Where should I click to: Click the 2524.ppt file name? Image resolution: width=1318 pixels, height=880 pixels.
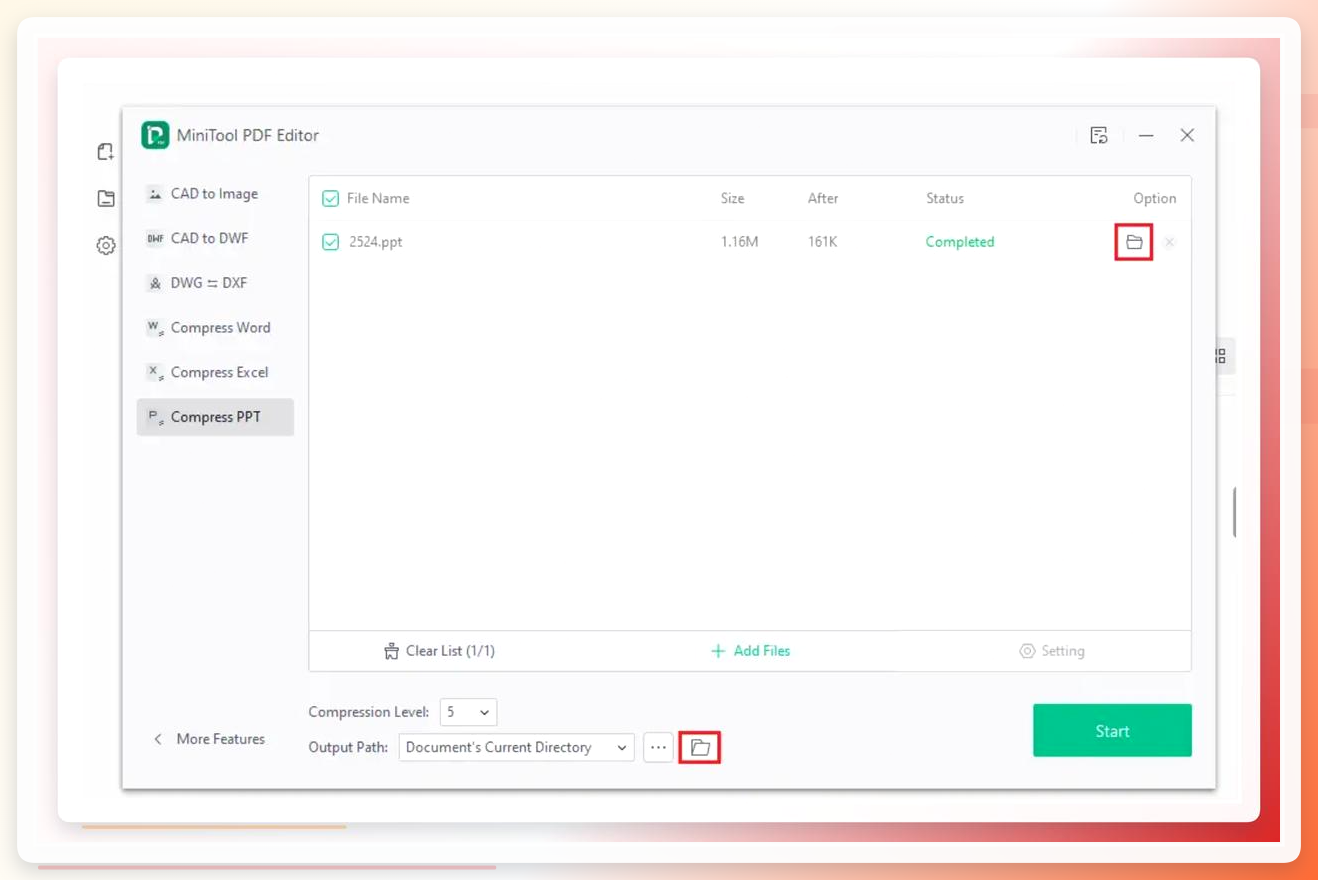376,242
